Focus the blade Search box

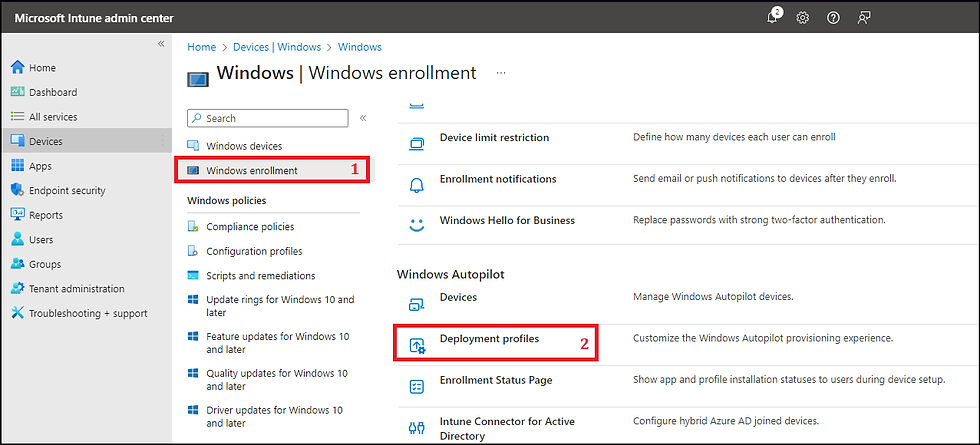pos(268,118)
